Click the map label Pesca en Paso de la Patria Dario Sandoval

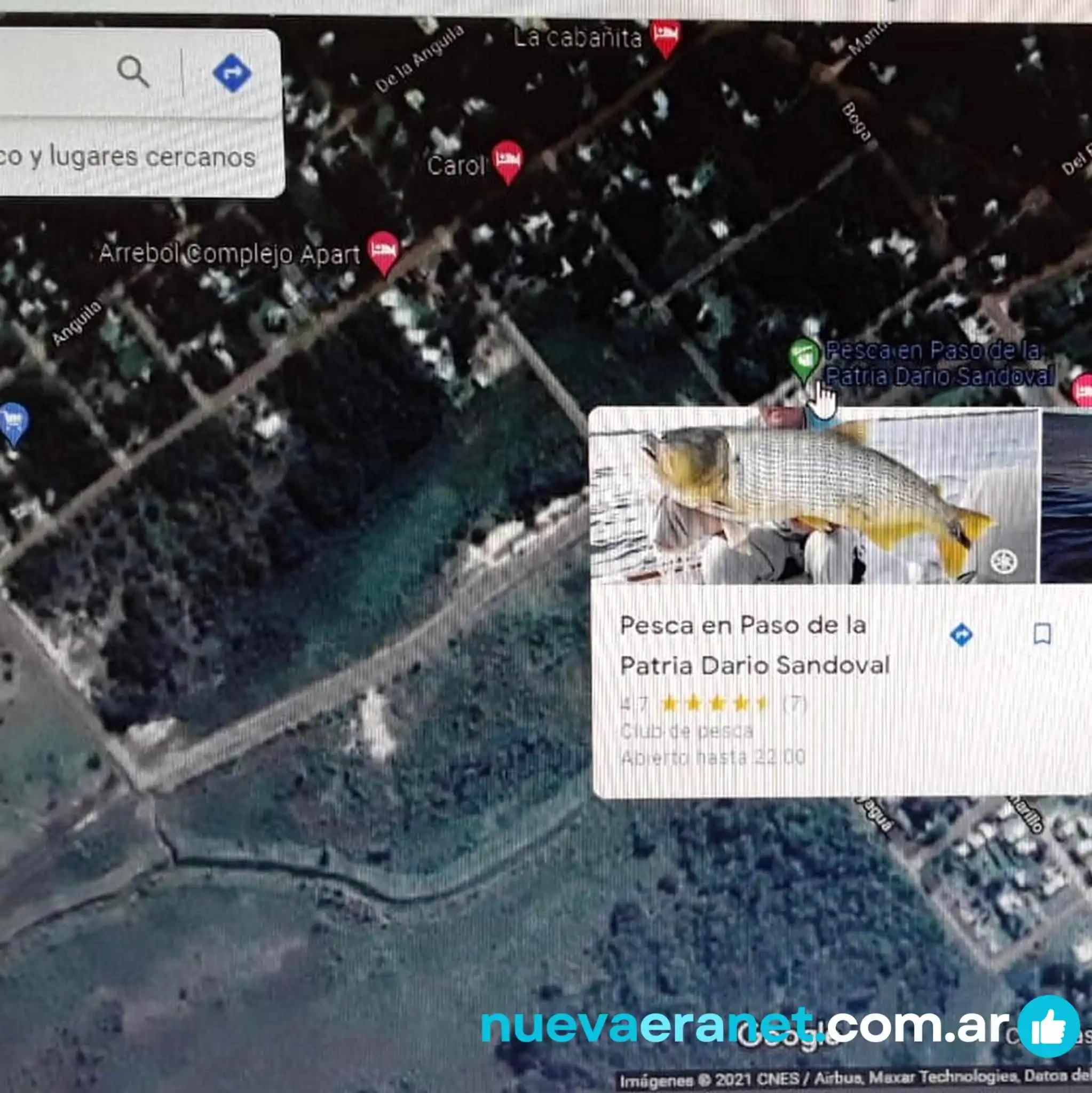[x=939, y=363]
